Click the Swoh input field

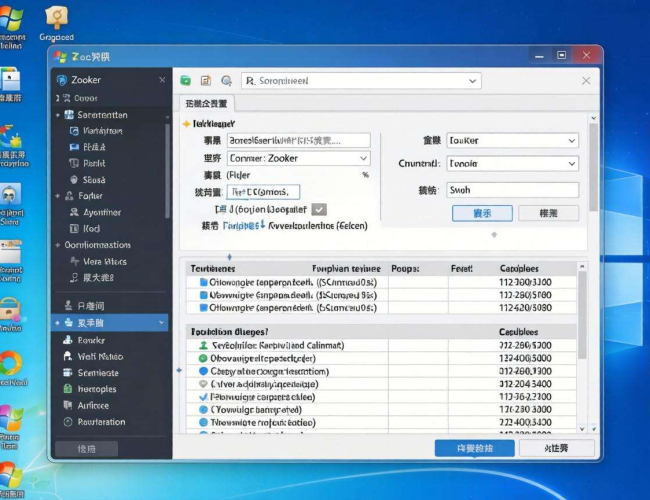512,190
